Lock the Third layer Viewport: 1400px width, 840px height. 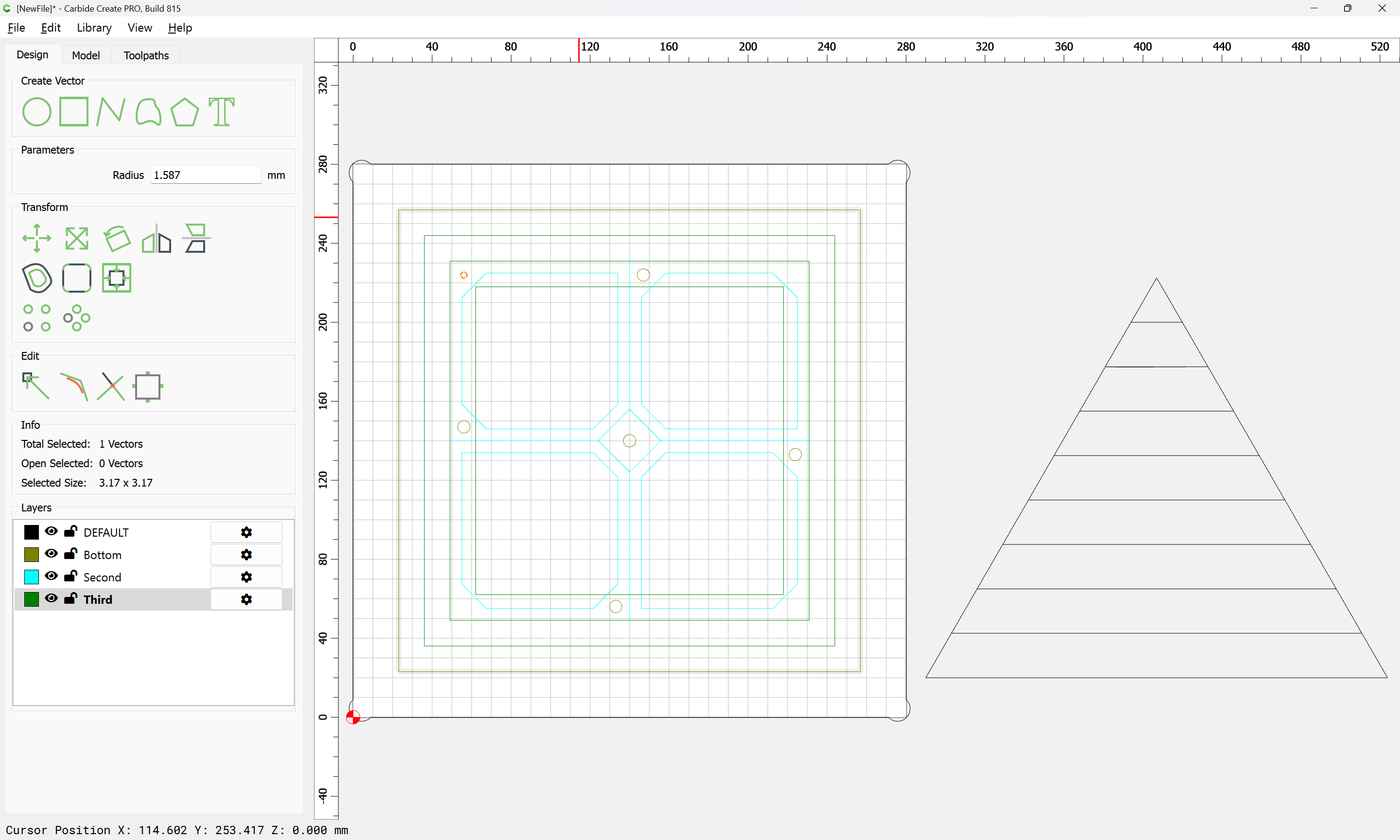click(71, 598)
